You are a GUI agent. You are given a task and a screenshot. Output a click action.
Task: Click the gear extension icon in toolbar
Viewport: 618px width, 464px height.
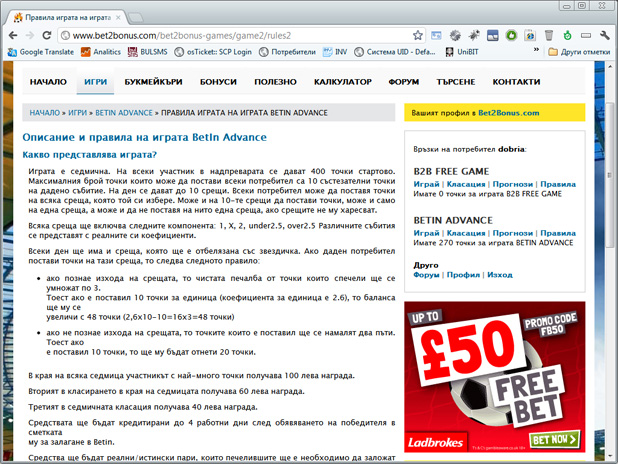coord(455,35)
